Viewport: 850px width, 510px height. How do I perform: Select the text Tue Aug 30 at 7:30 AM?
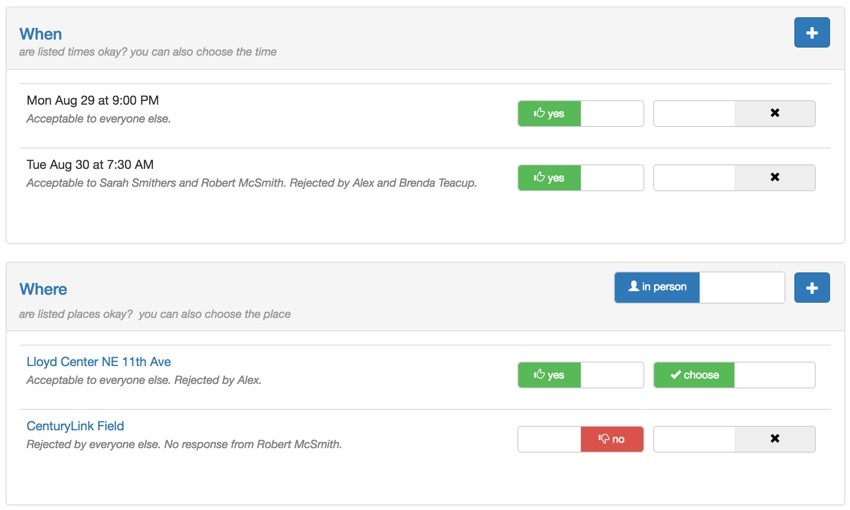pyautogui.click(x=90, y=165)
